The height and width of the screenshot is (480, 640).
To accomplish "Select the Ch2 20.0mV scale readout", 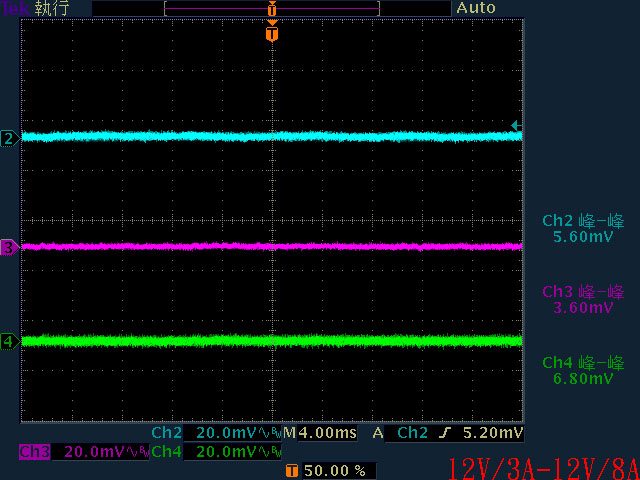I will (x=215, y=433).
